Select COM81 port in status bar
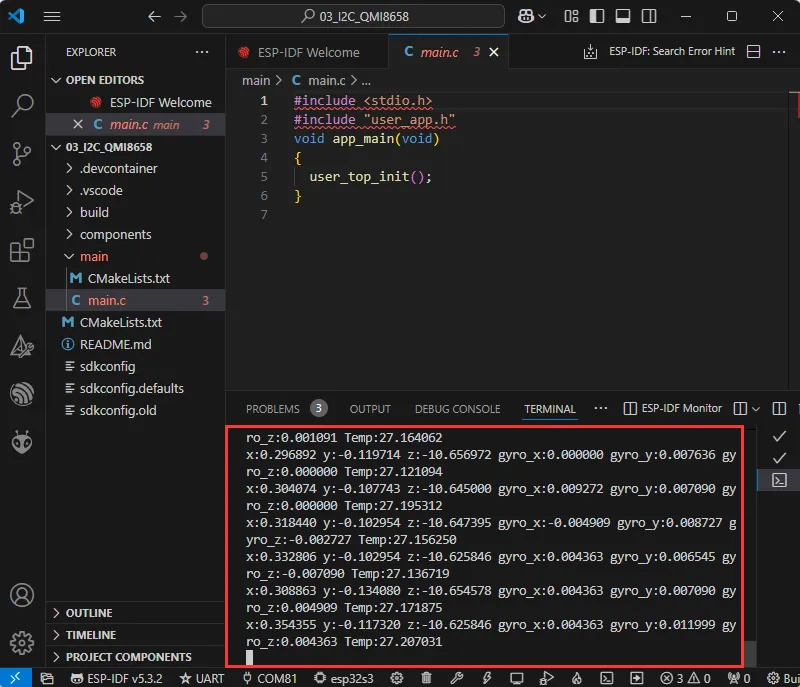The height and width of the screenshot is (687, 800). click(x=271, y=678)
